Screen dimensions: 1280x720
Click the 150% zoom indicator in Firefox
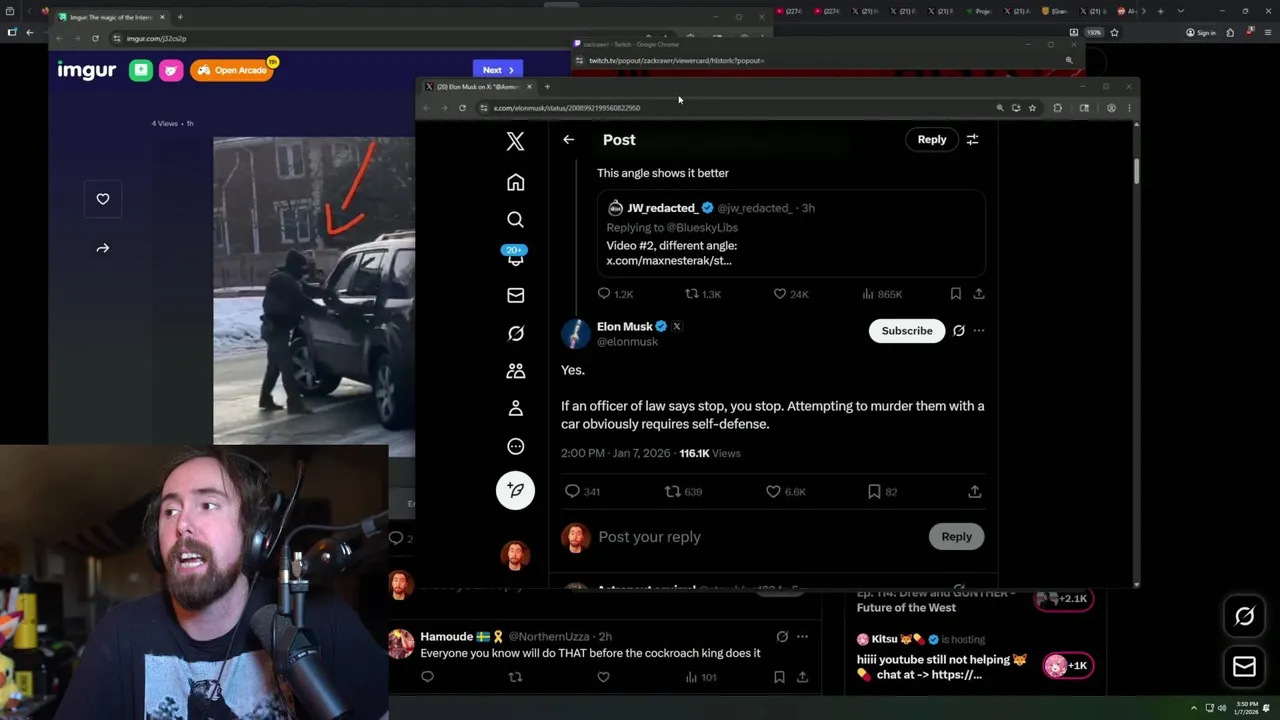click(x=1095, y=32)
